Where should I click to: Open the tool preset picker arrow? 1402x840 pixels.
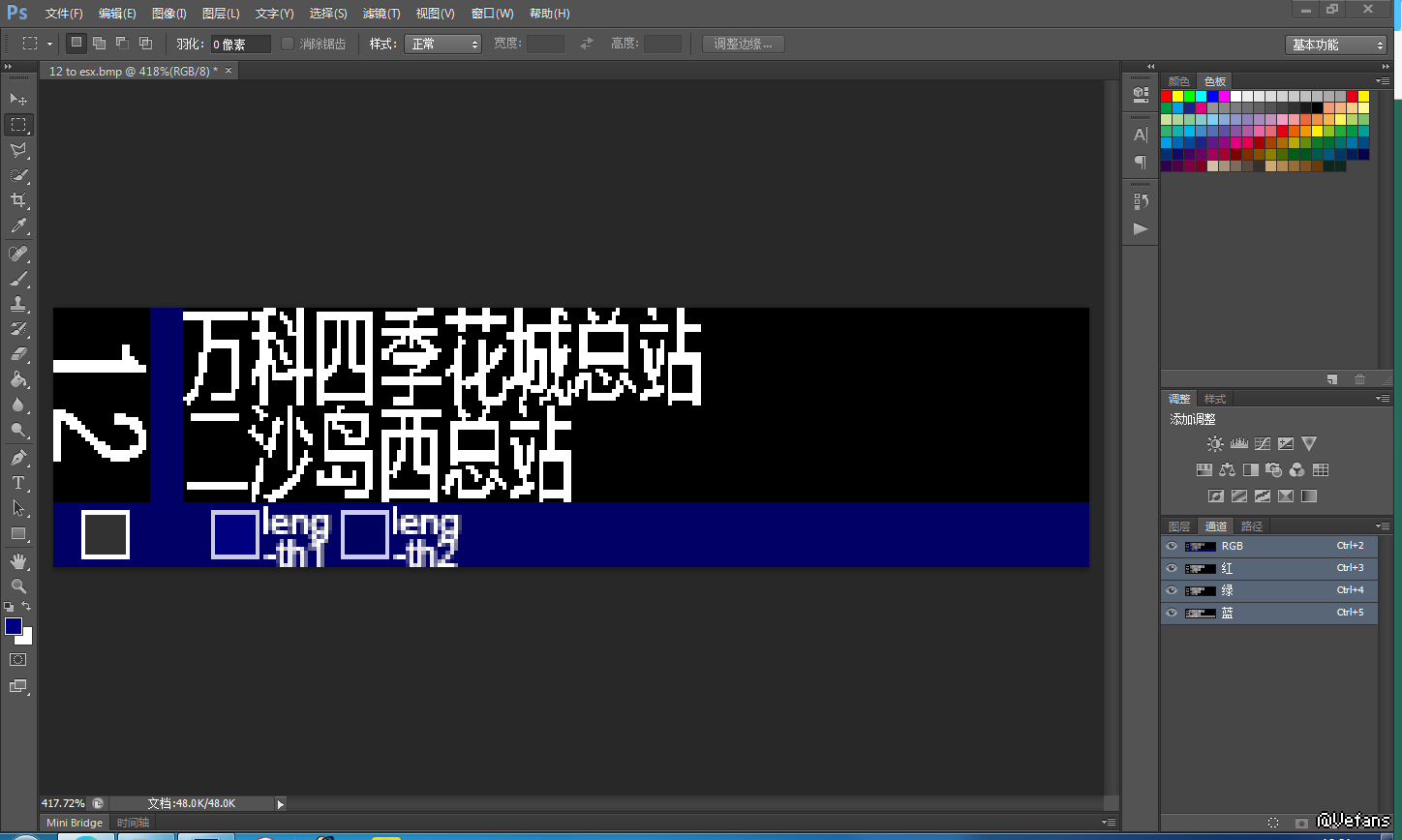pos(49,45)
